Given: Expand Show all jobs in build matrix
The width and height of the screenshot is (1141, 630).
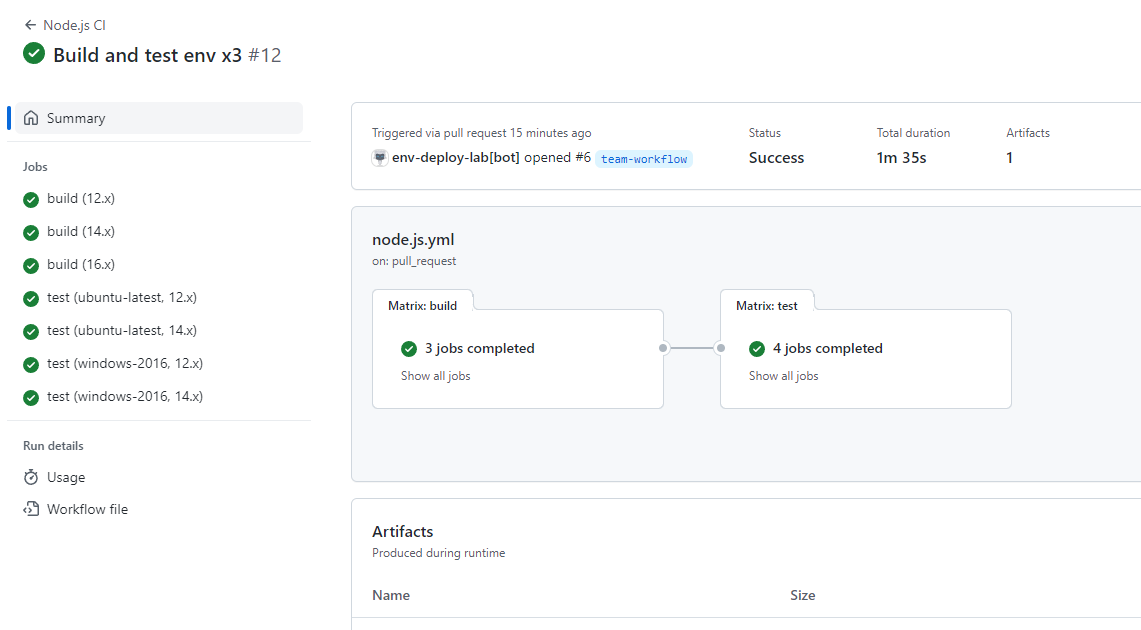Looking at the screenshot, I should click(435, 376).
